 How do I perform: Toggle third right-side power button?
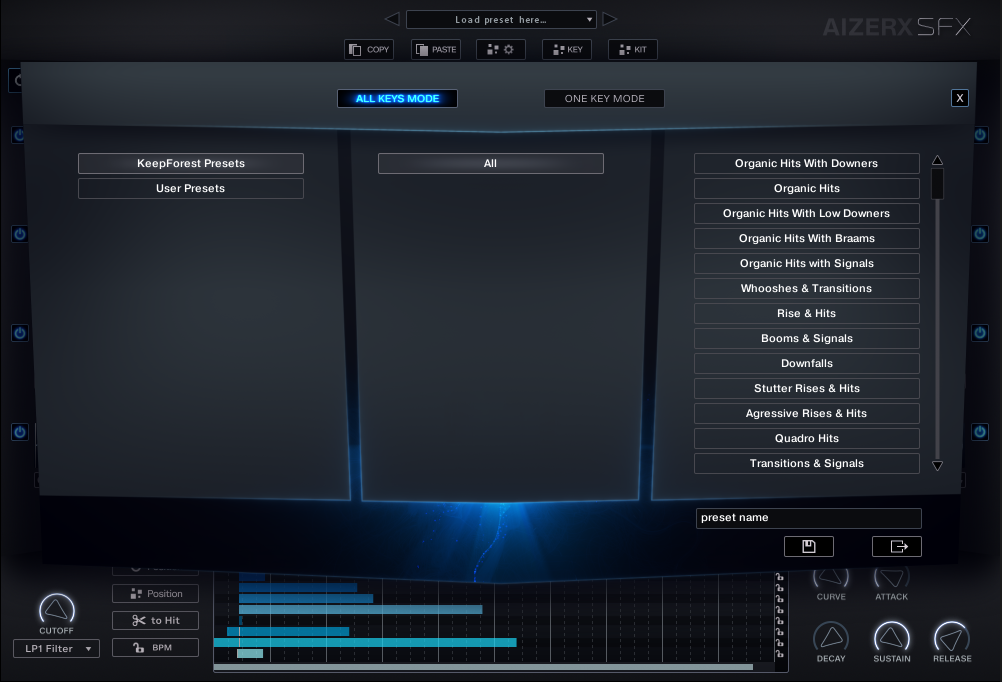980,333
